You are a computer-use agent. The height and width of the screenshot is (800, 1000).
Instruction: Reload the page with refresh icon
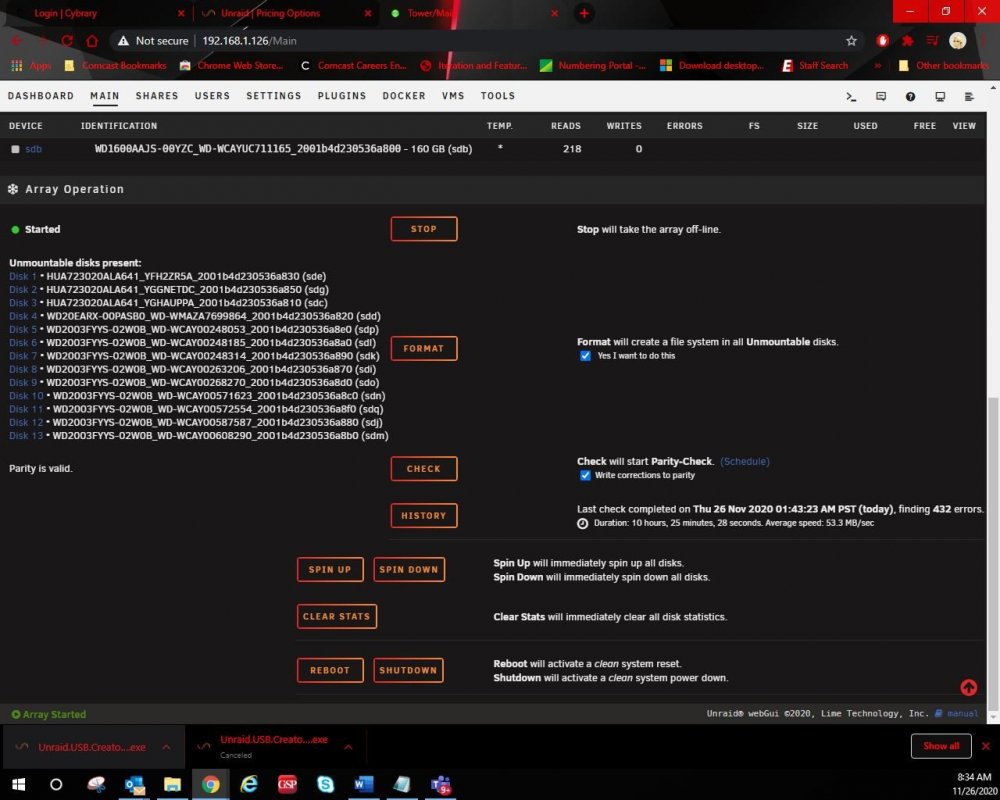click(x=67, y=41)
